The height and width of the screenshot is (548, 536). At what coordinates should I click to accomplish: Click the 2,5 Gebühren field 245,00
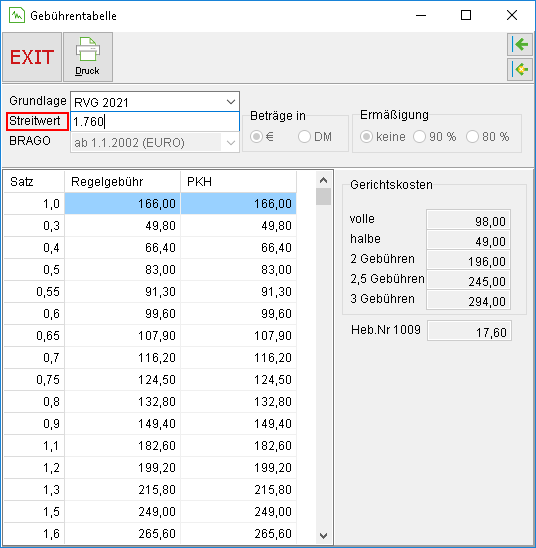pyautogui.click(x=469, y=279)
